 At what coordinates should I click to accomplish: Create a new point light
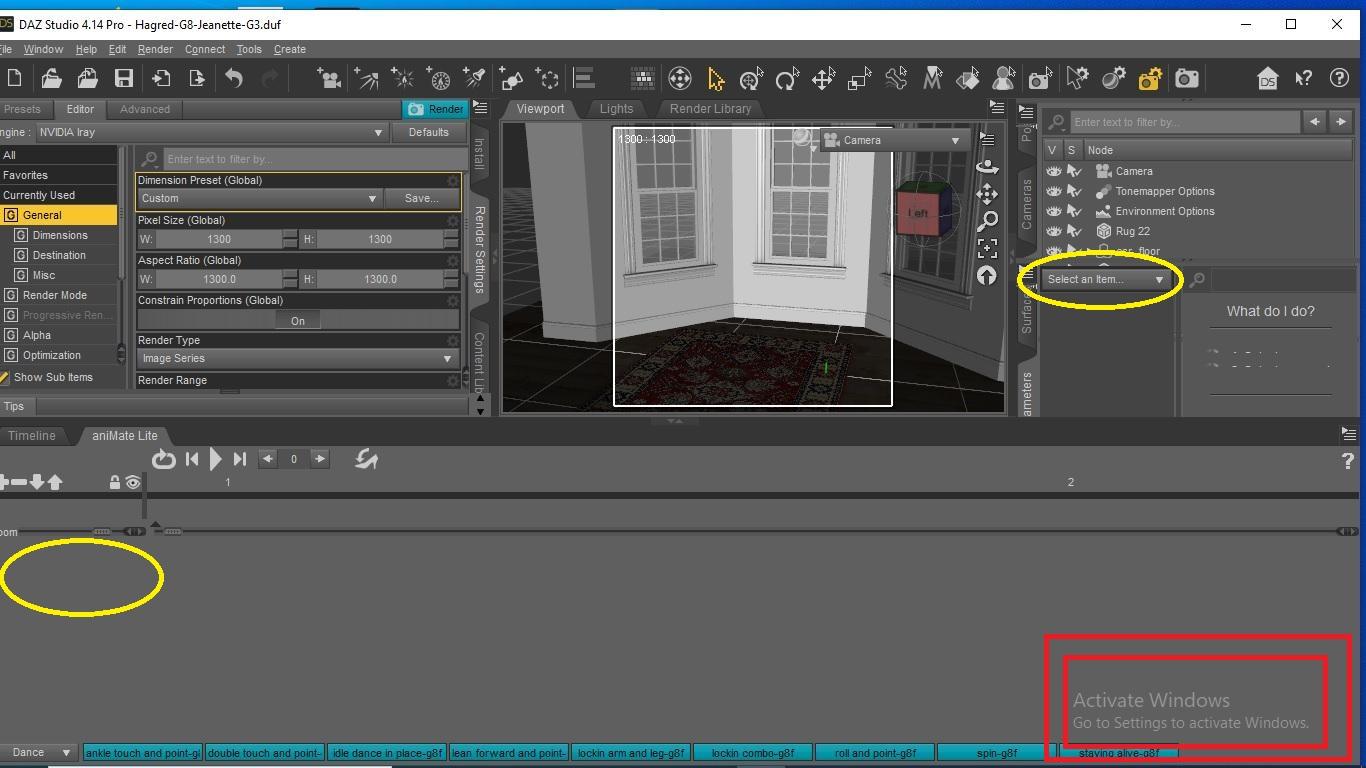tap(402, 78)
